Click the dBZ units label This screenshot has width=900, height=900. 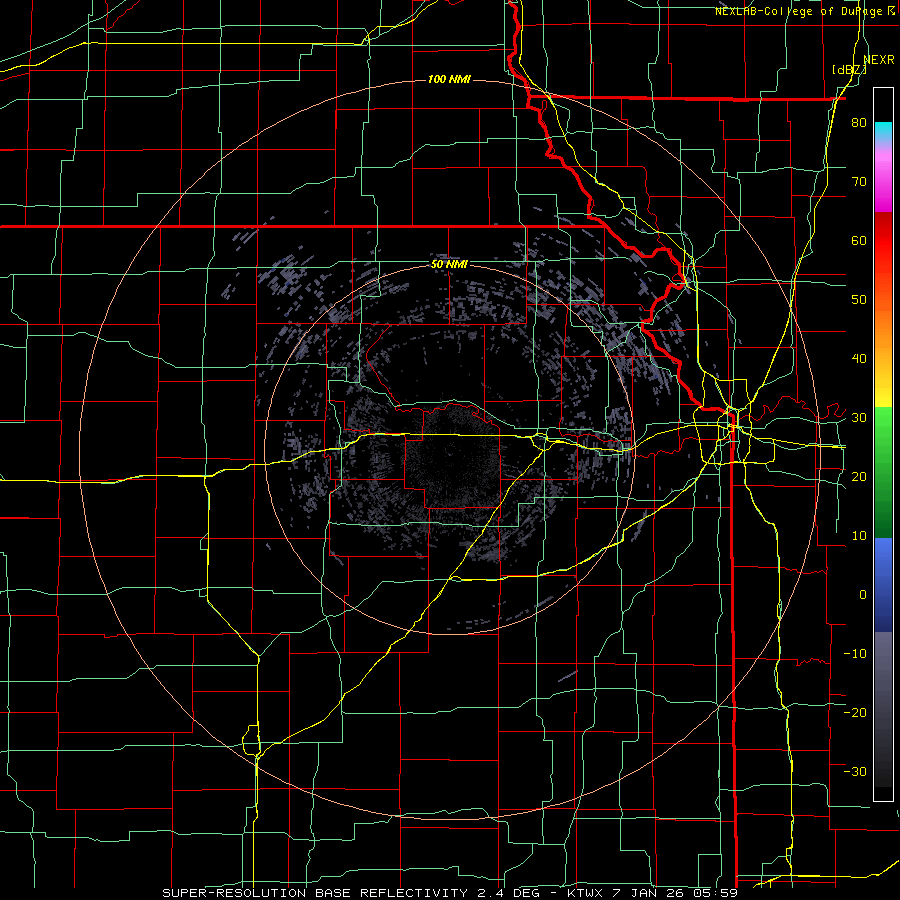pyautogui.click(x=849, y=70)
